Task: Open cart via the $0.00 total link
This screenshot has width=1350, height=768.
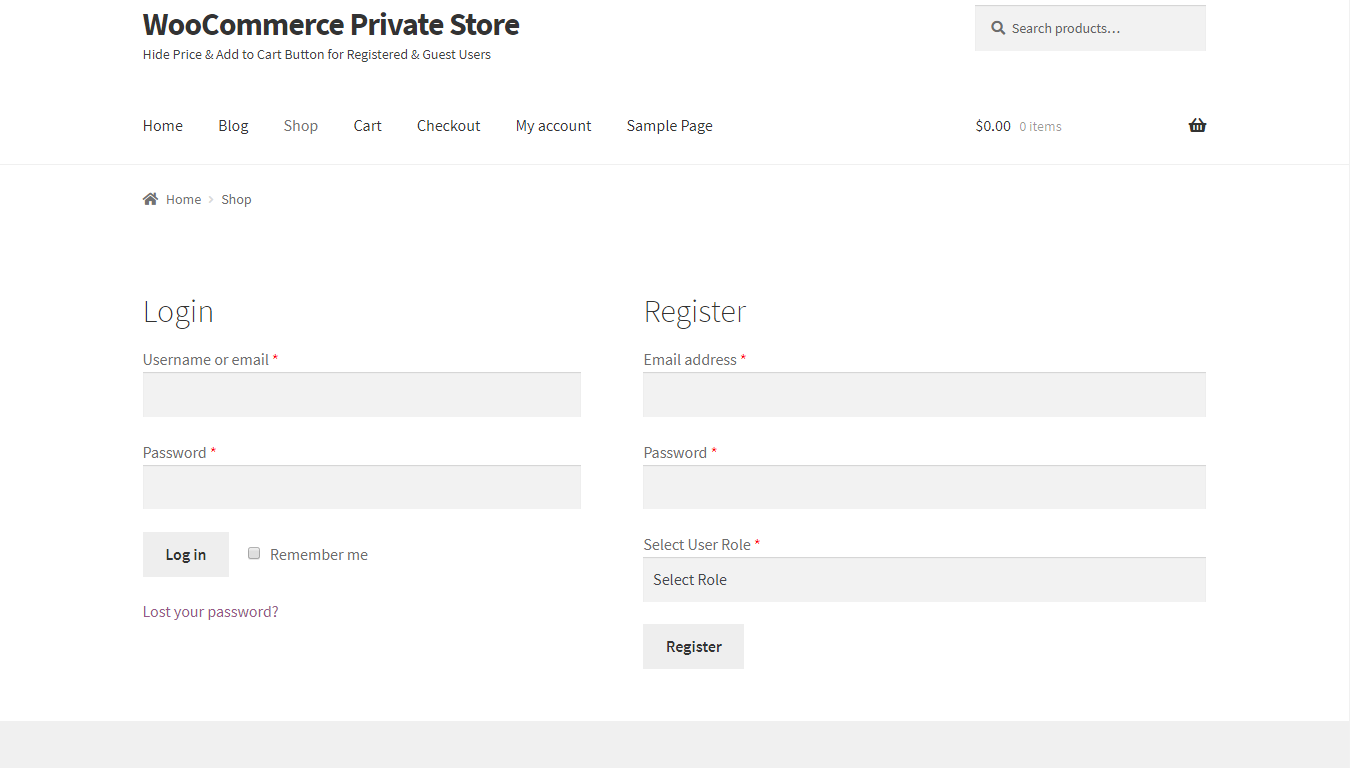Action: tap(992, 125)
